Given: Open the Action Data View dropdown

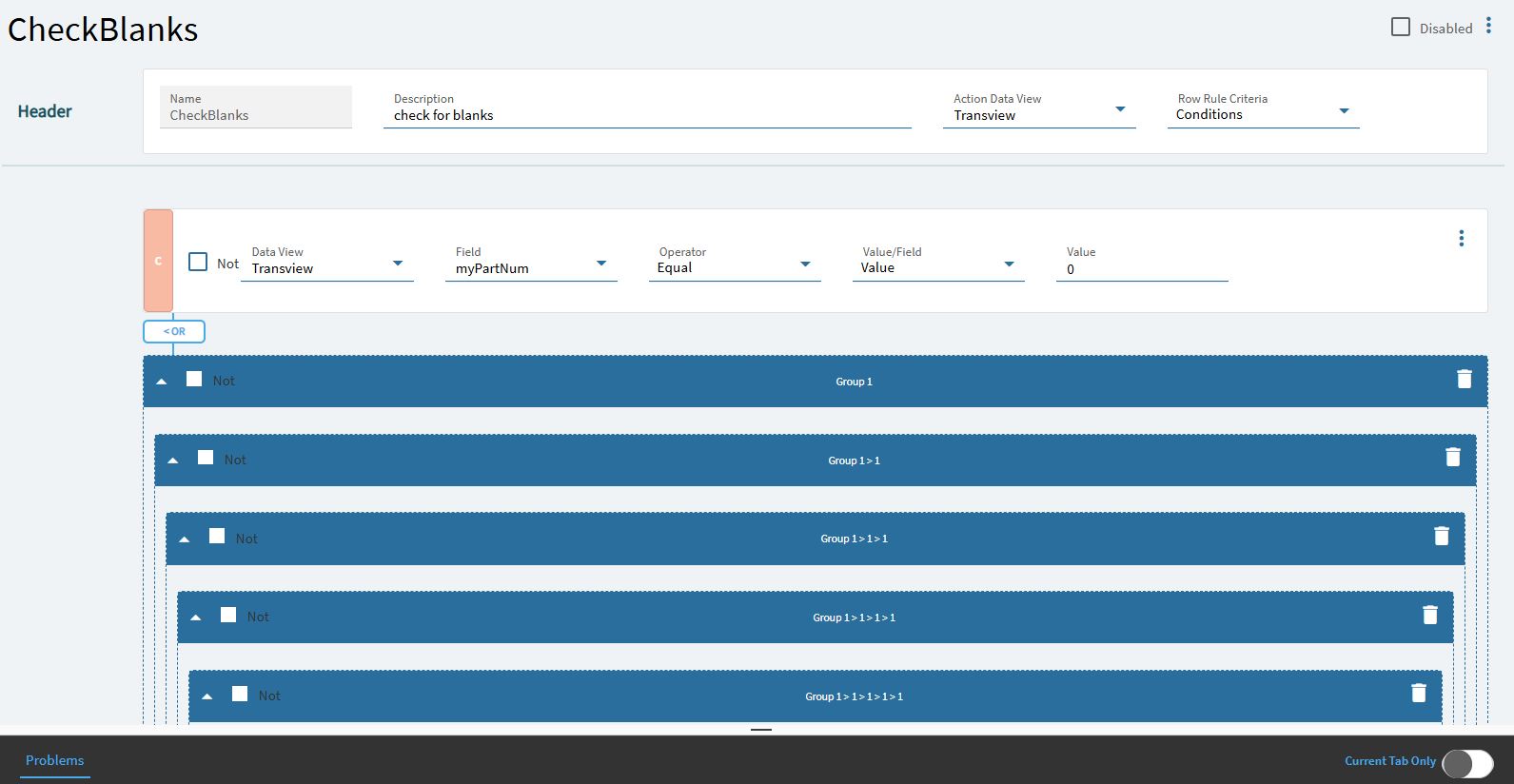Looking at the screenshot, I should pyautogui.click(x=1039, y=108).
